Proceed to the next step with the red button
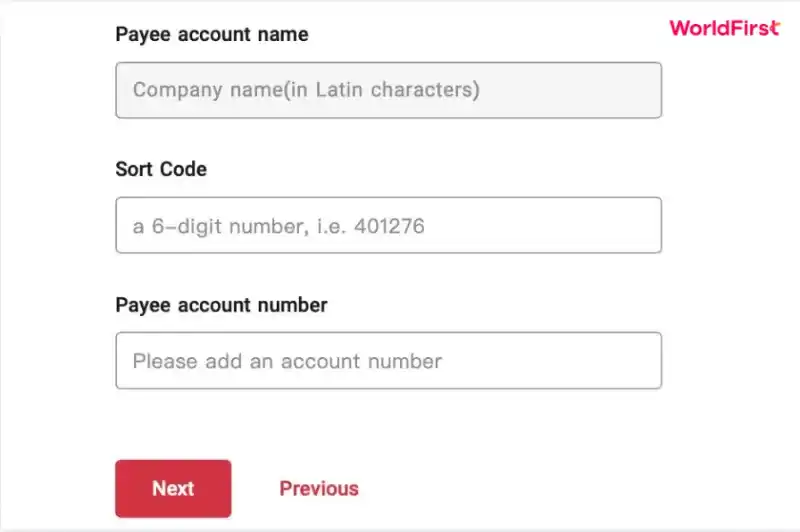800x532 pixels. click(x=173, y=489)
